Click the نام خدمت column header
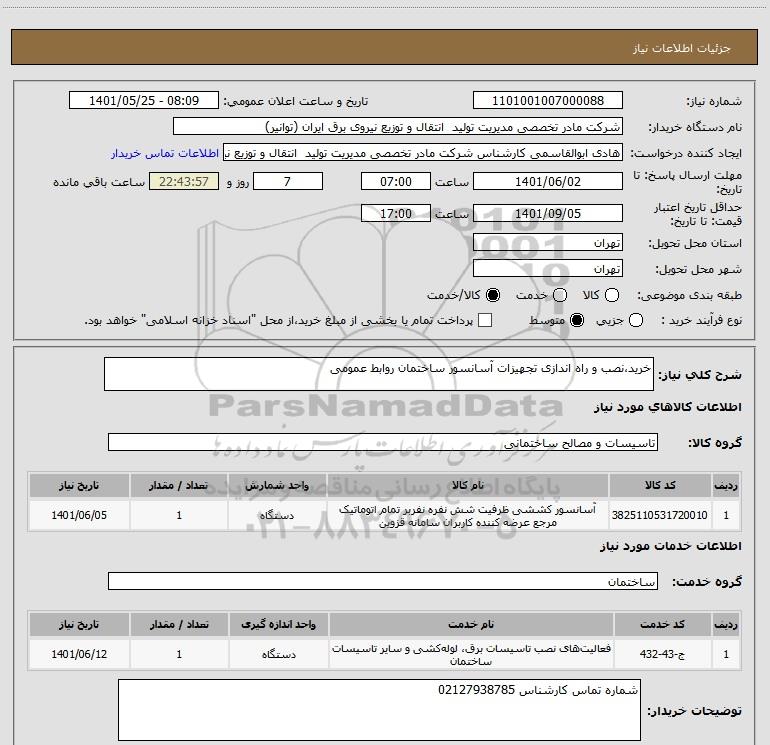770x745 pixels. [x=470, y=625]
